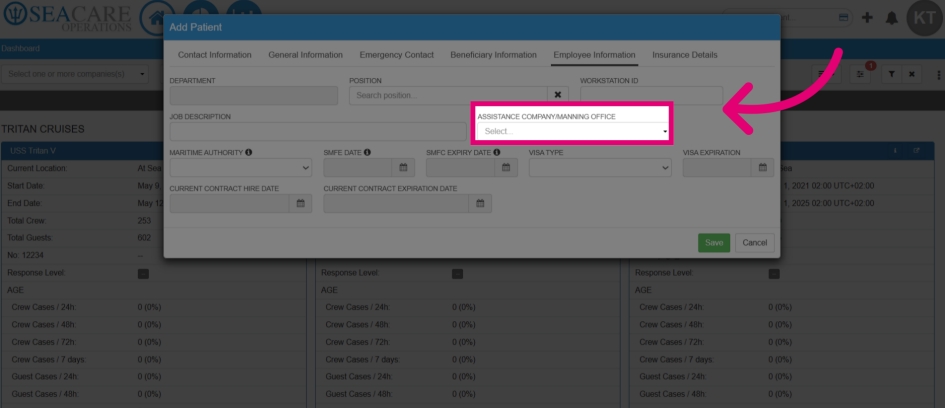
Task: Switch to Beneficiary Information tab
Action: coord(494,55)
